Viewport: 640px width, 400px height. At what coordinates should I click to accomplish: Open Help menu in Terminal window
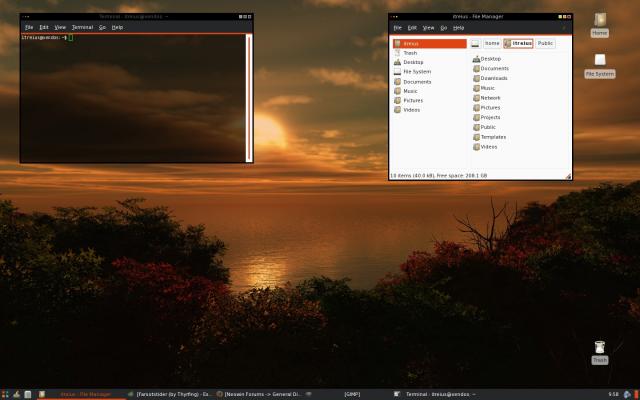[117, 27]
